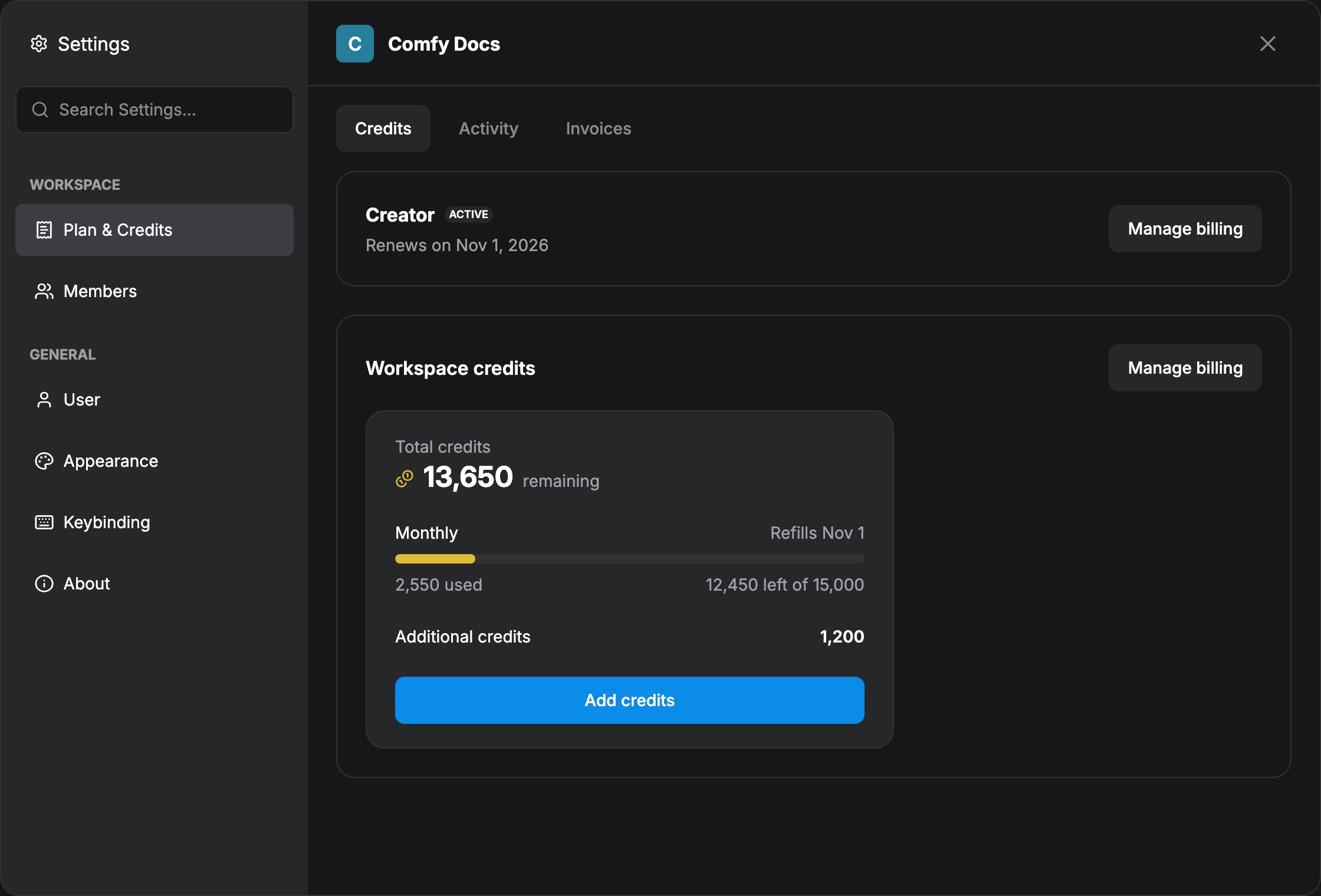Click the 12,450 left of 15,000 text
Viewport: 1321px width, 896px height.
[x=785, y=585]
